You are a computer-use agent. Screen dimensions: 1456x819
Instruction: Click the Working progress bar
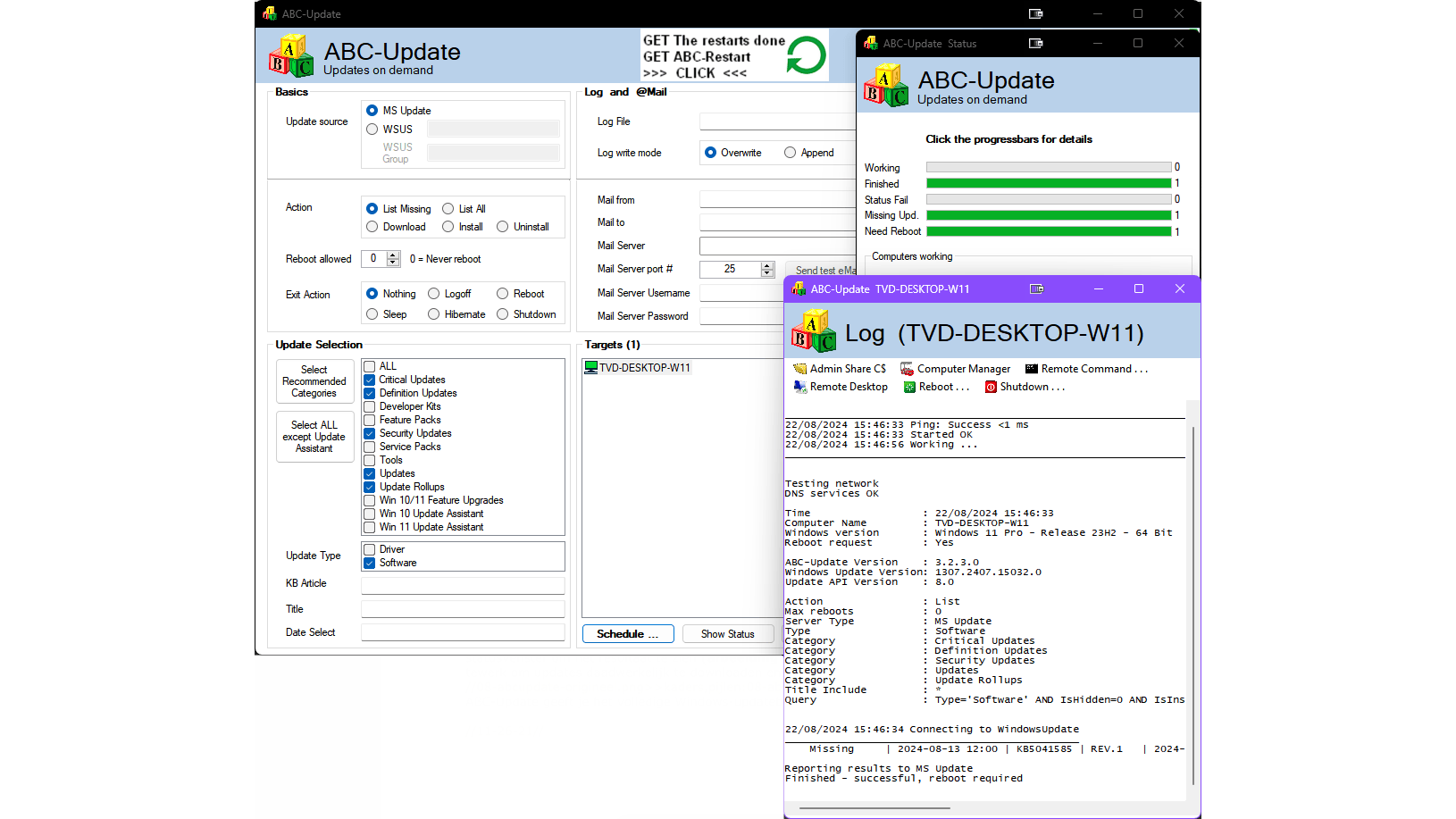[x=1049, y=167]
